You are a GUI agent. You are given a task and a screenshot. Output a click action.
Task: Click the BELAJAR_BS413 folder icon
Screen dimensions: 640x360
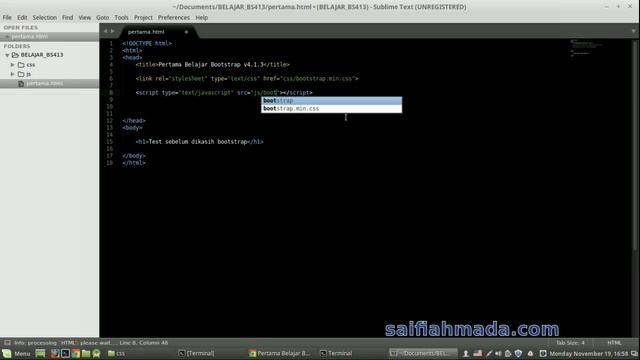point(15,55)
